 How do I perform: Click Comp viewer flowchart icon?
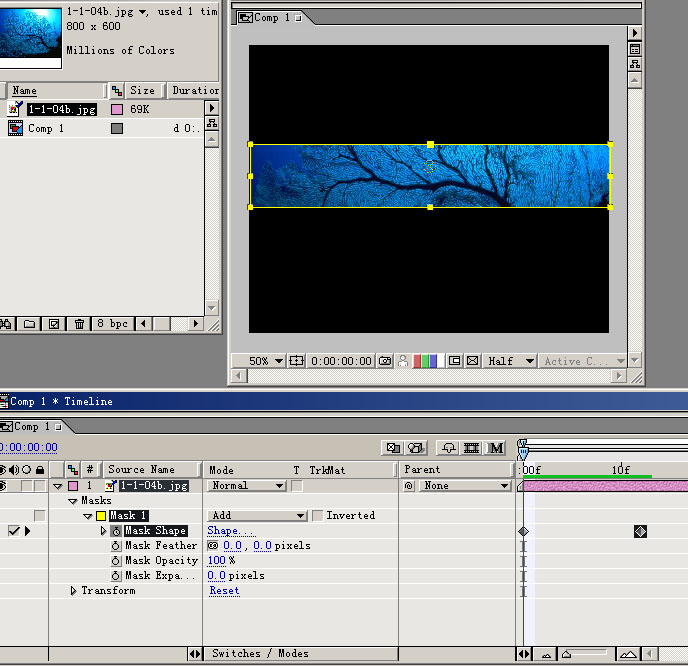click(x=634, y=64)
